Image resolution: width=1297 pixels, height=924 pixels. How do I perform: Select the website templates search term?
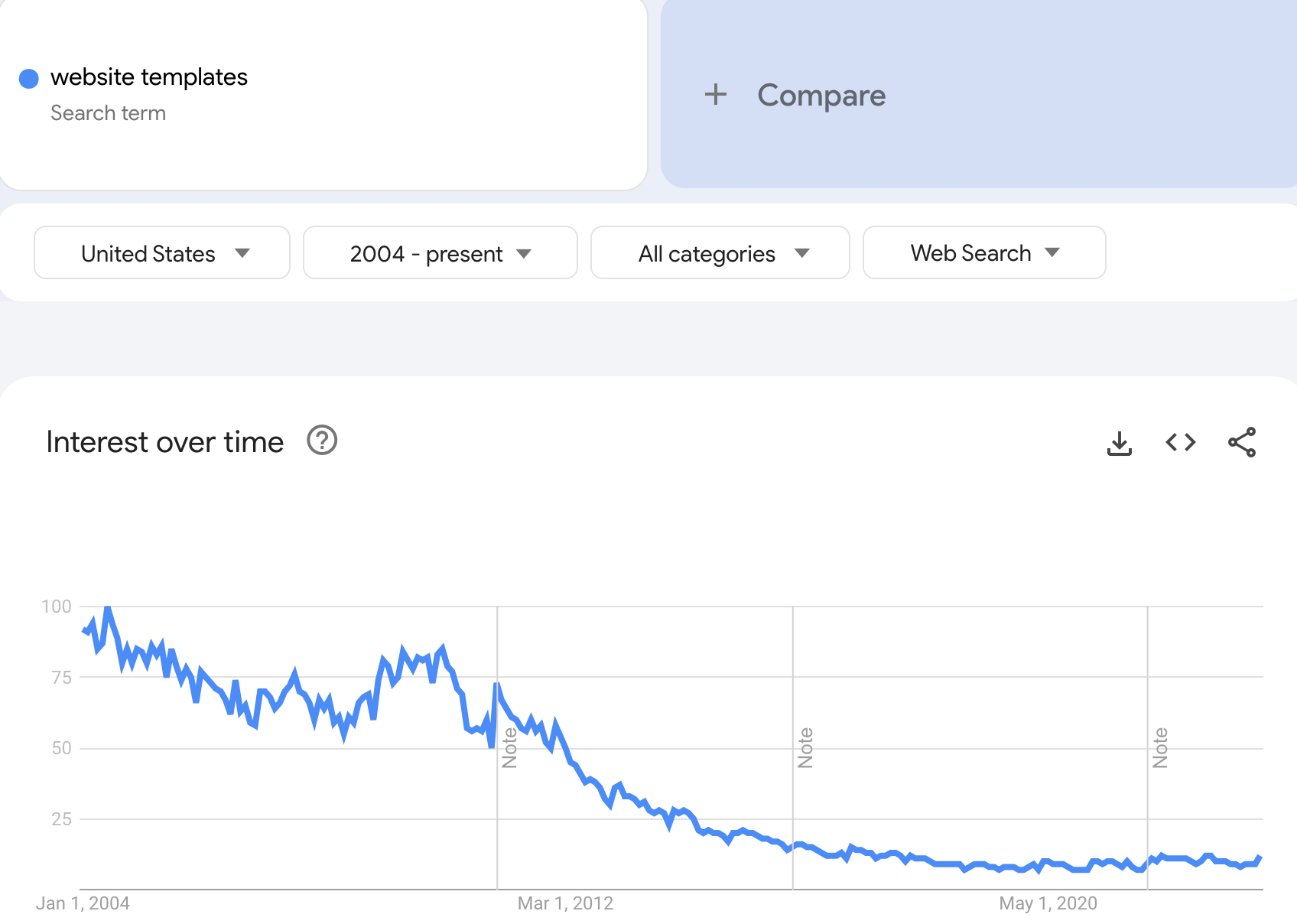coord(149,77)
